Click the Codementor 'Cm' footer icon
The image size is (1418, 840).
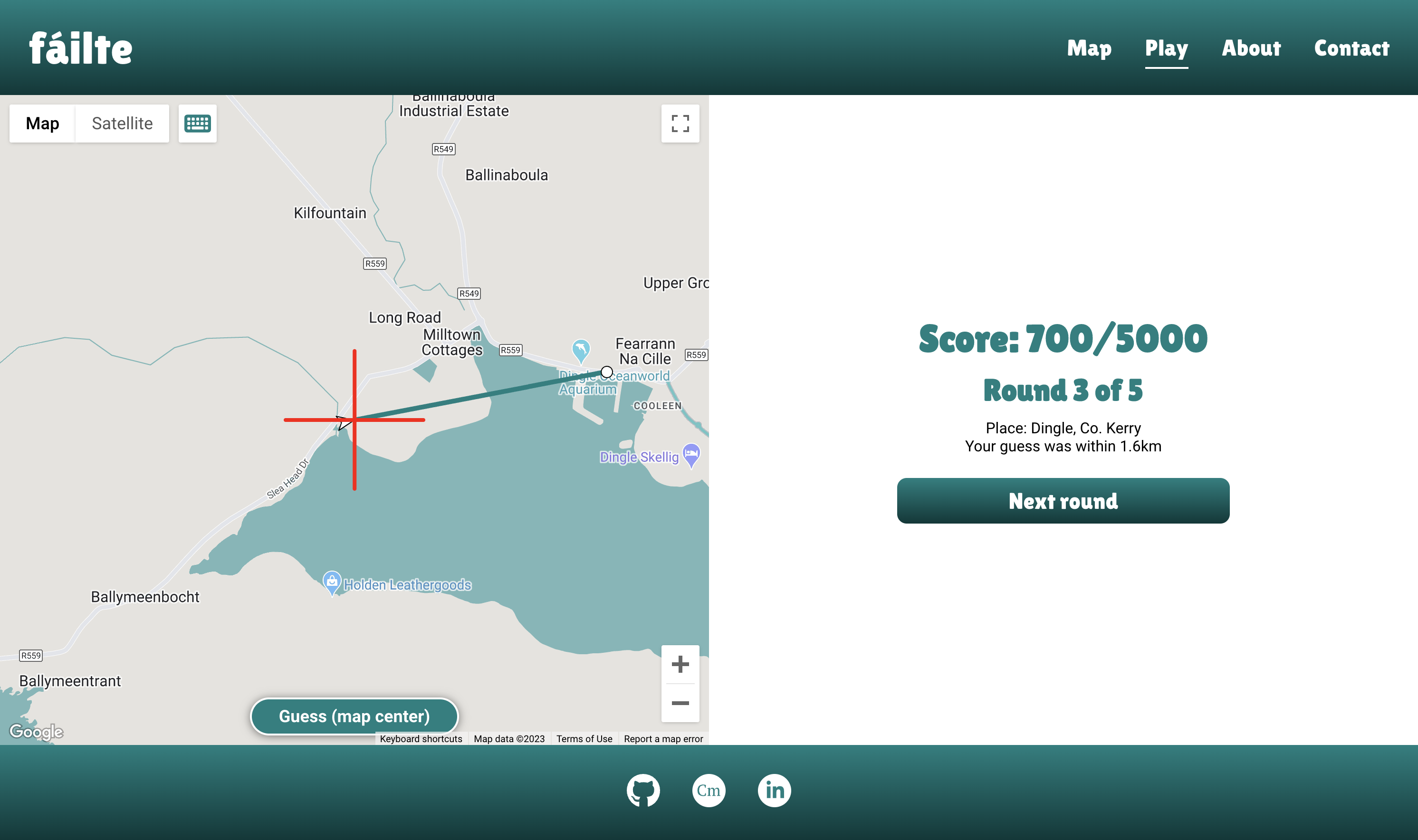coord(709,790)
